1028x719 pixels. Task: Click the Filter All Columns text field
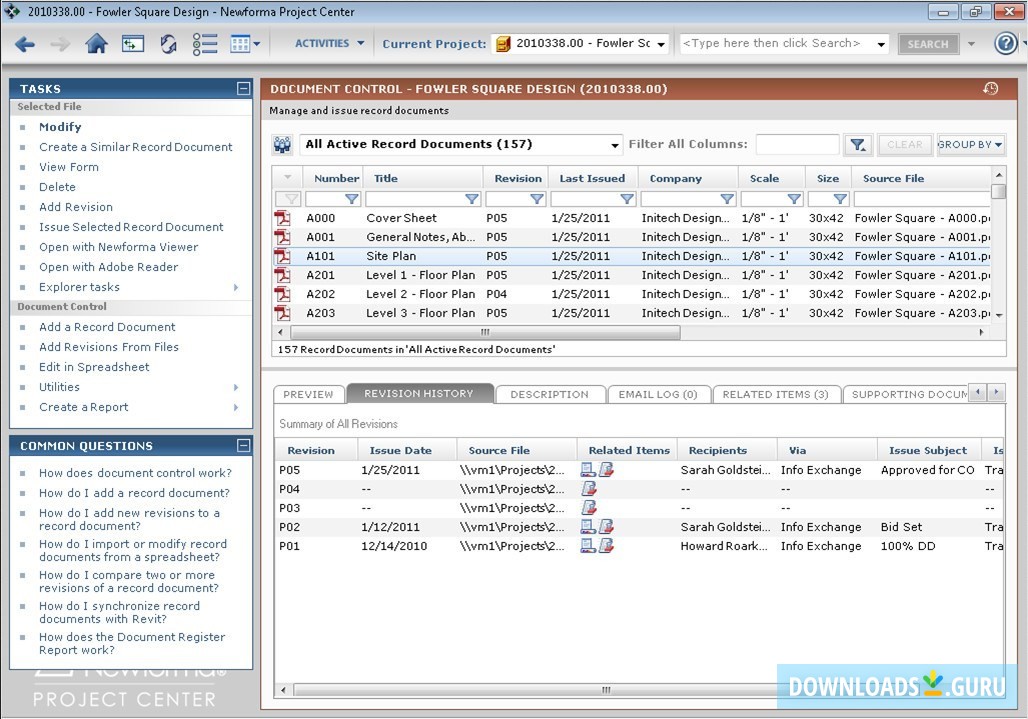pos(797,145)
